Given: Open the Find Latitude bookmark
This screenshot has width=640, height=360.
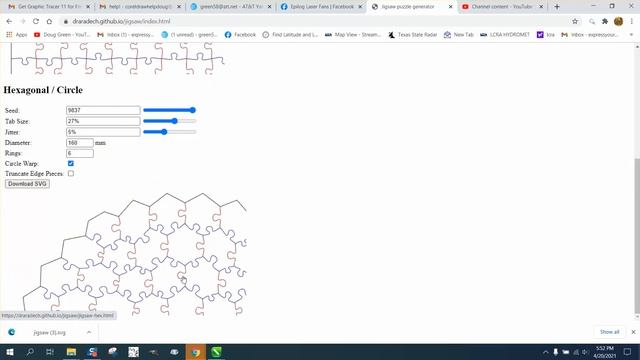Looking at the screenshot, I should pos(290,35).
